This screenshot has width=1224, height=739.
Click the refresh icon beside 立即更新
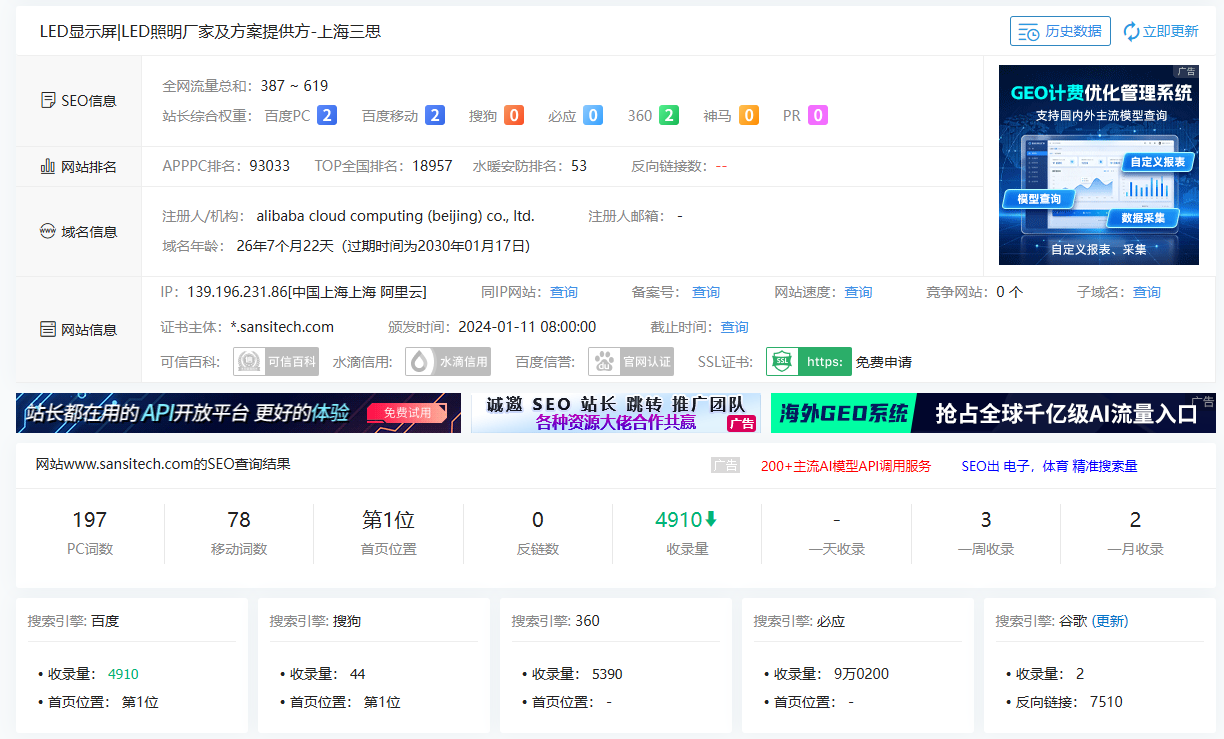(1131, 32)
